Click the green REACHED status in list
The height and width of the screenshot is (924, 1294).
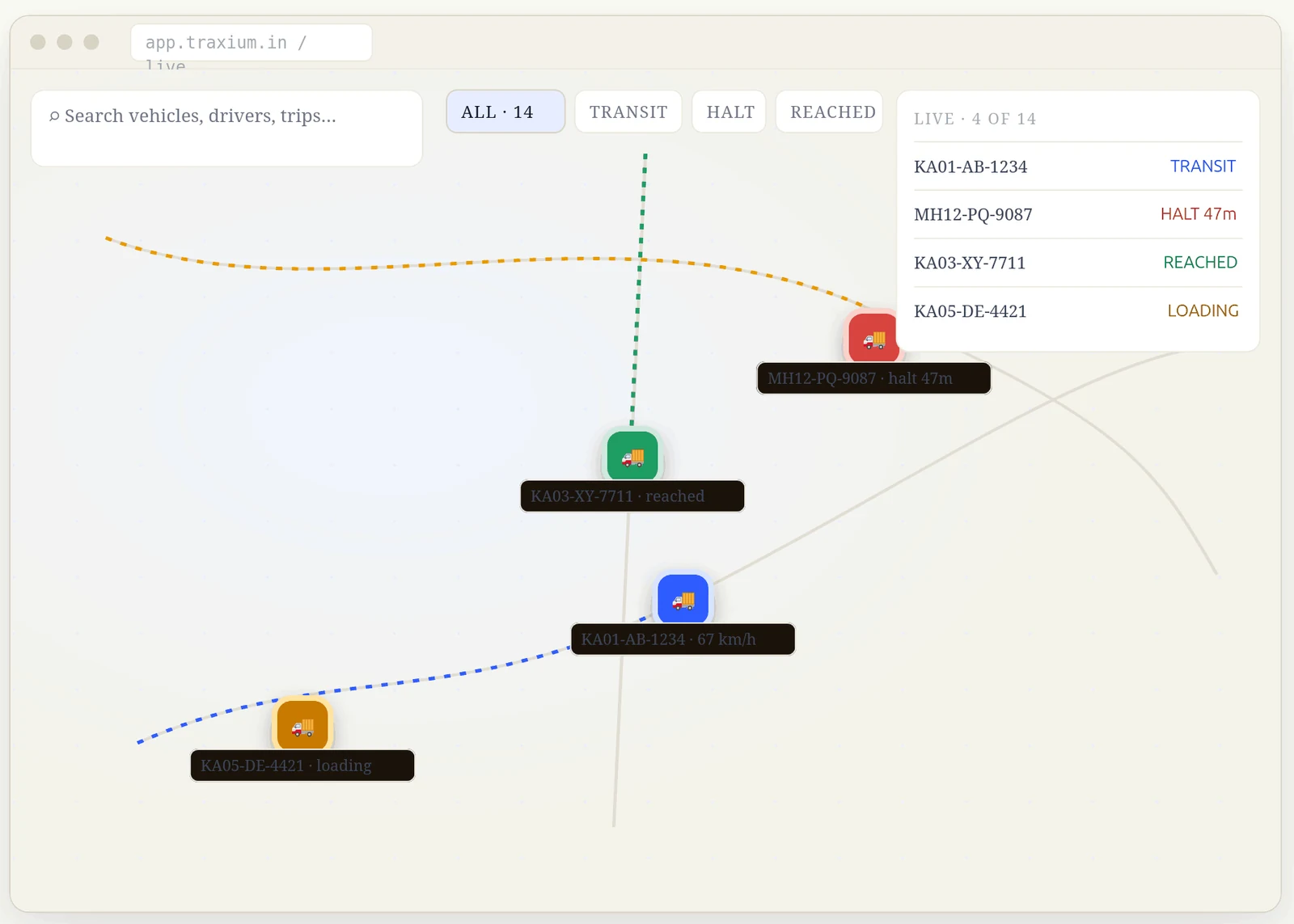pyautogui.click(x=1200, y=263)
